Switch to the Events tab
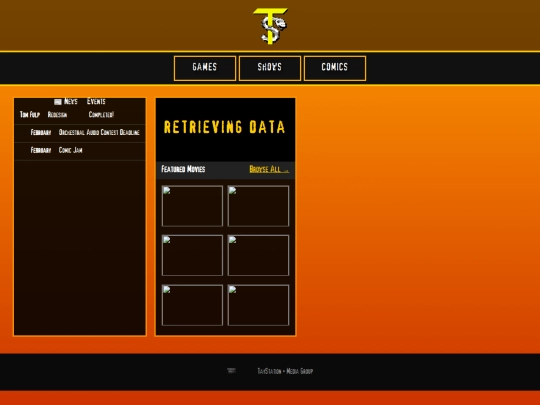This screenshot has height=405, width=540. point(96,101)
